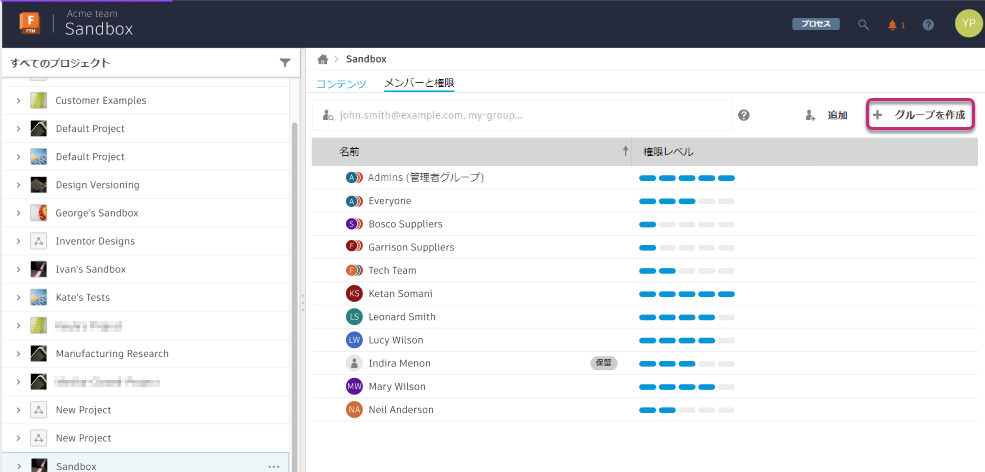This screenshot has height=472, width=985.
Task: Open the Sandbox project's three-dot menu
Action: point(274,466)
